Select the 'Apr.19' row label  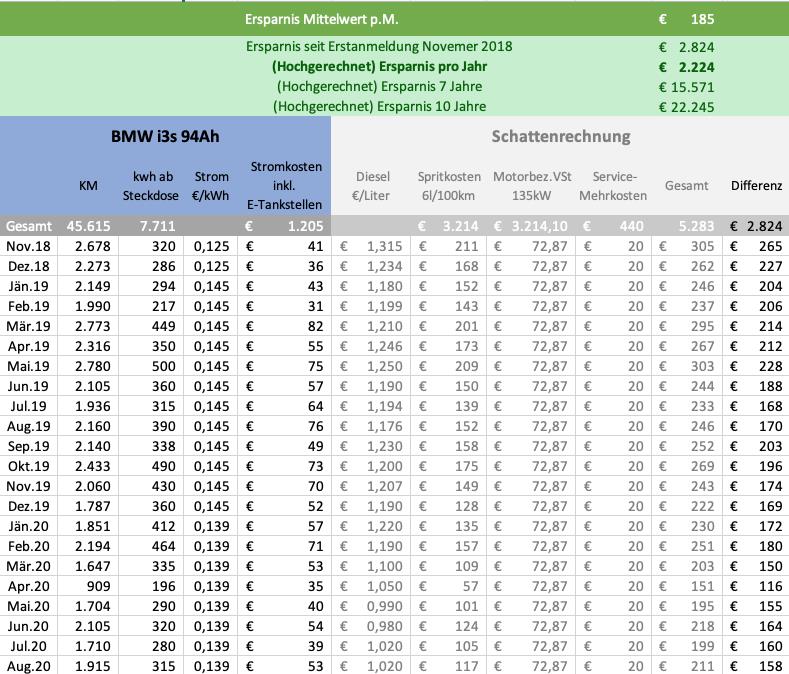click(29, 346)
